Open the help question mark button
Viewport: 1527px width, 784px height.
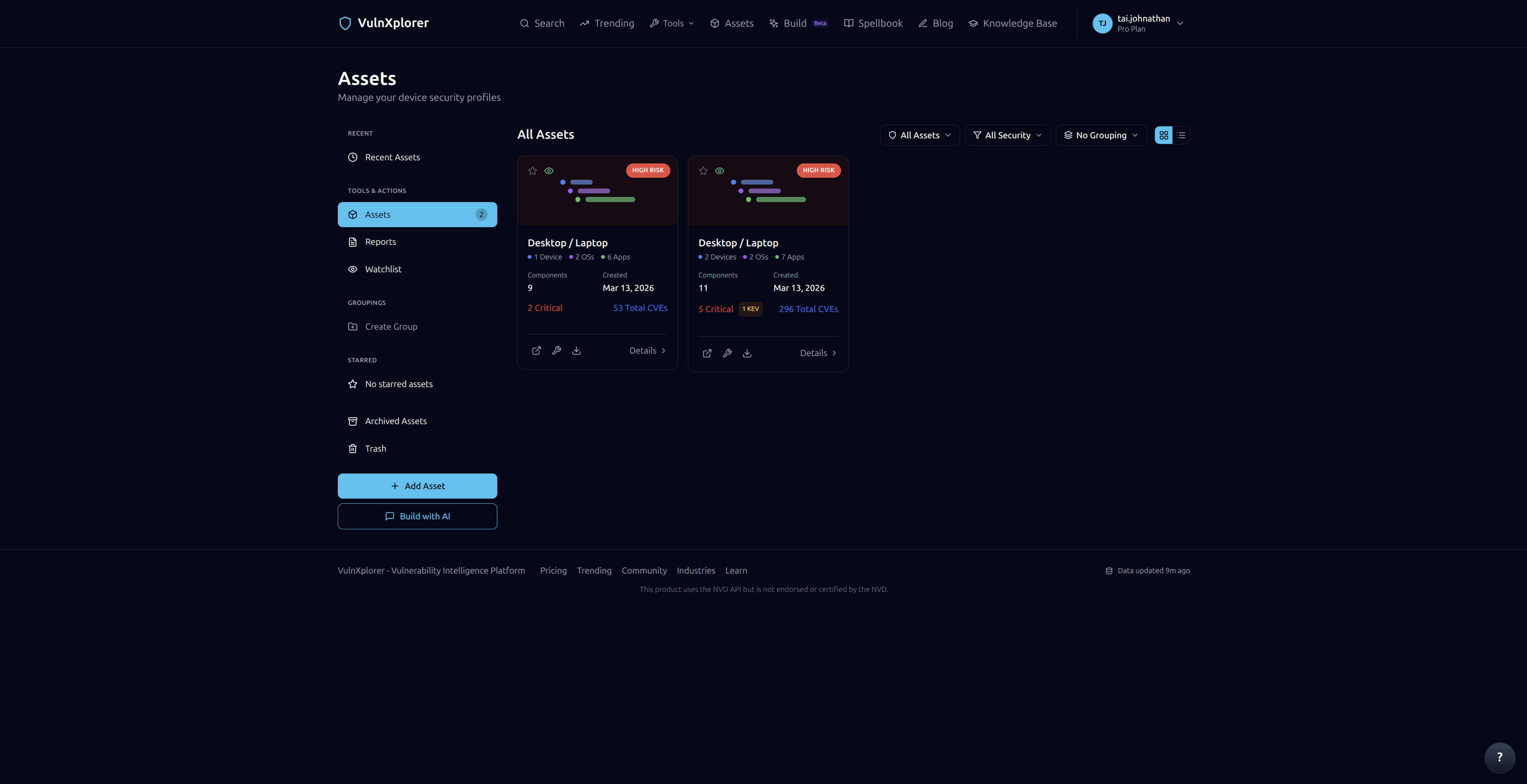(x=1500, y=757)
